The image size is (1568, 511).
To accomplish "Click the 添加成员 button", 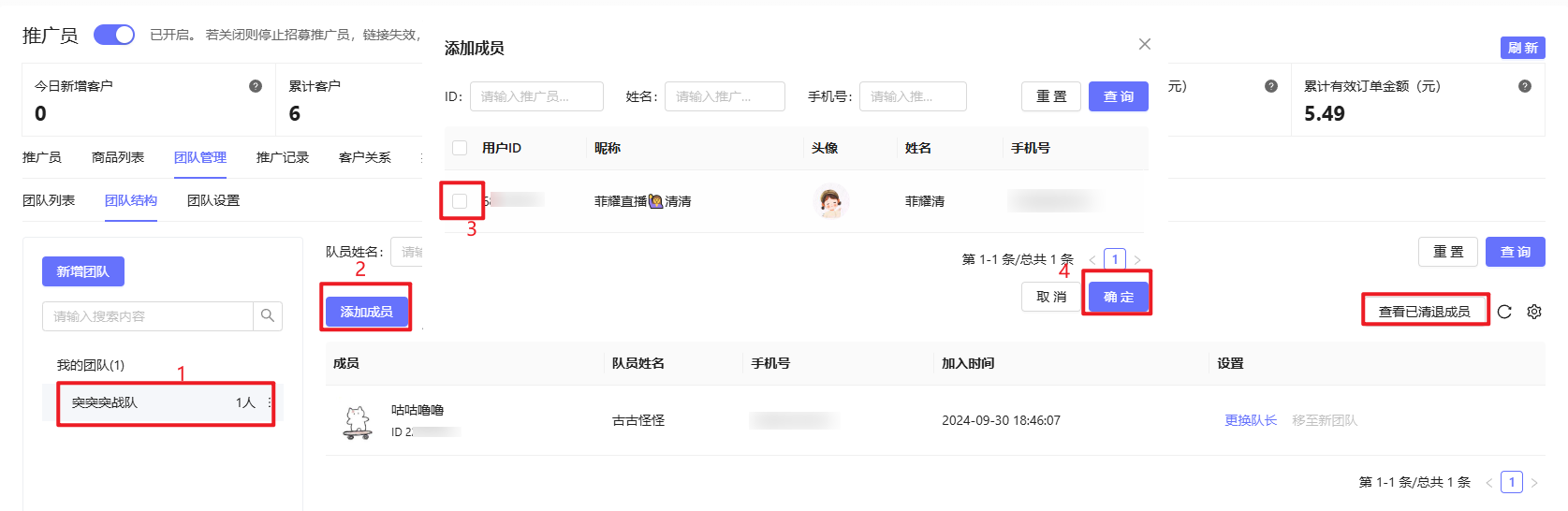I will [366, 312].
